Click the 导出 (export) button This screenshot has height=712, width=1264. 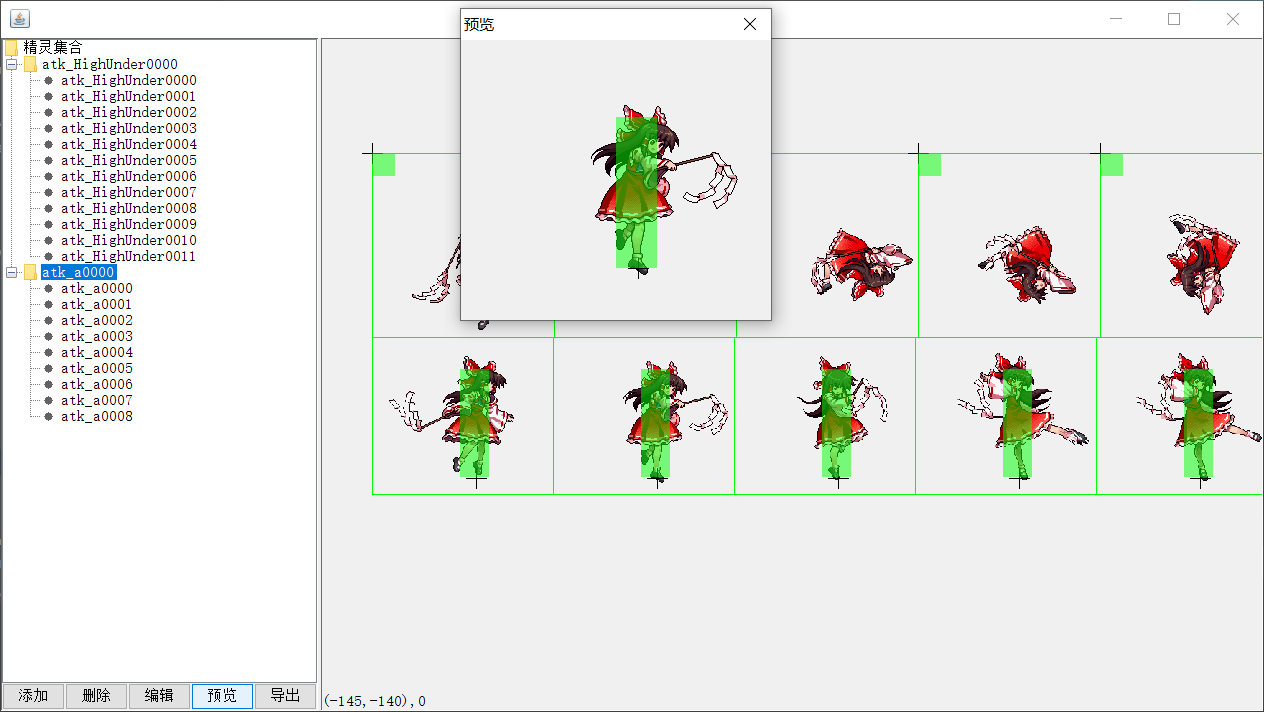coord(285,696)
